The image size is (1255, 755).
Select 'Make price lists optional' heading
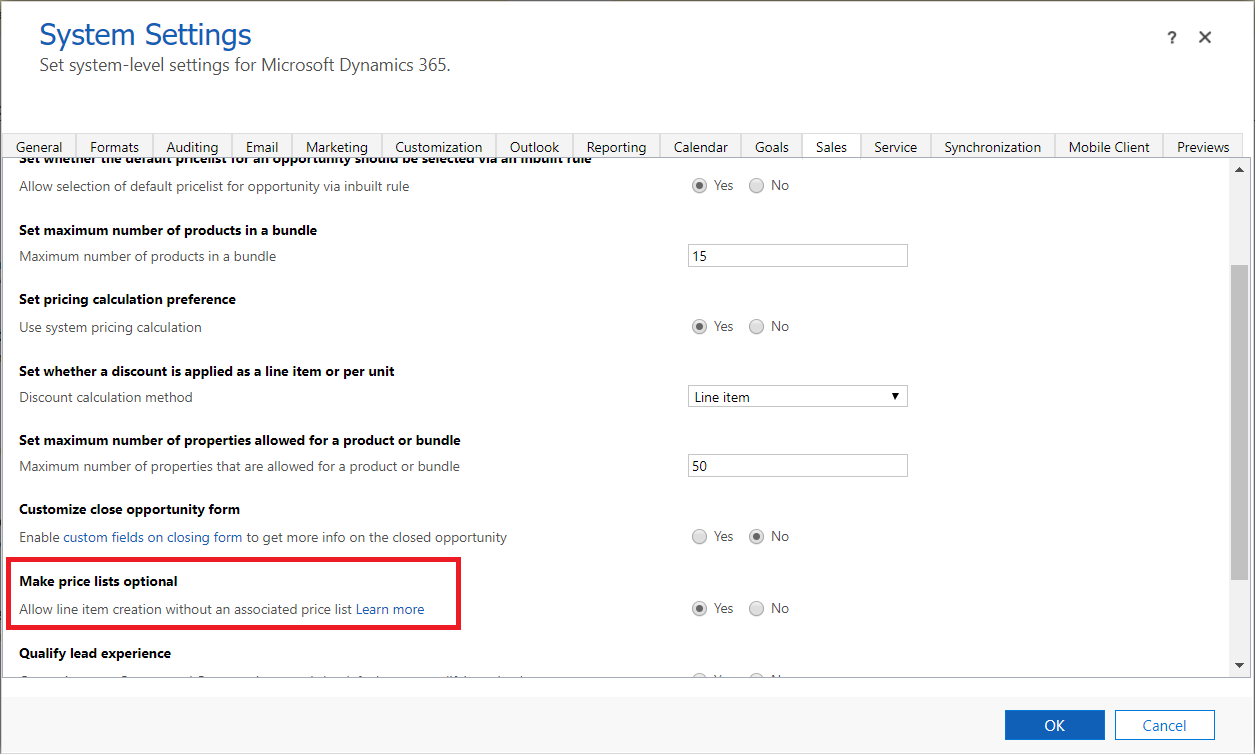click(x=98, y=581)
